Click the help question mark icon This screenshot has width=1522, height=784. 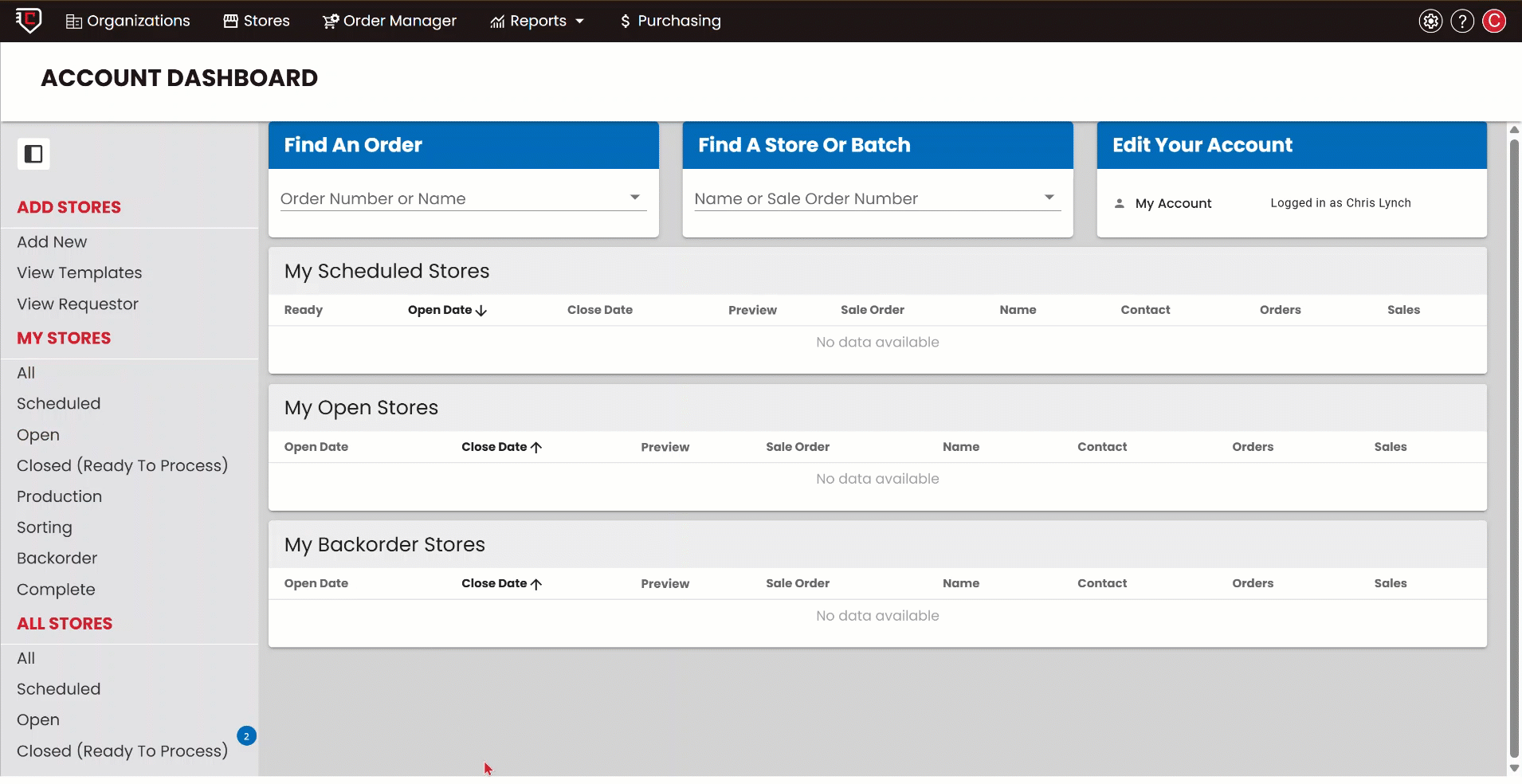[x=1462, y=22]
